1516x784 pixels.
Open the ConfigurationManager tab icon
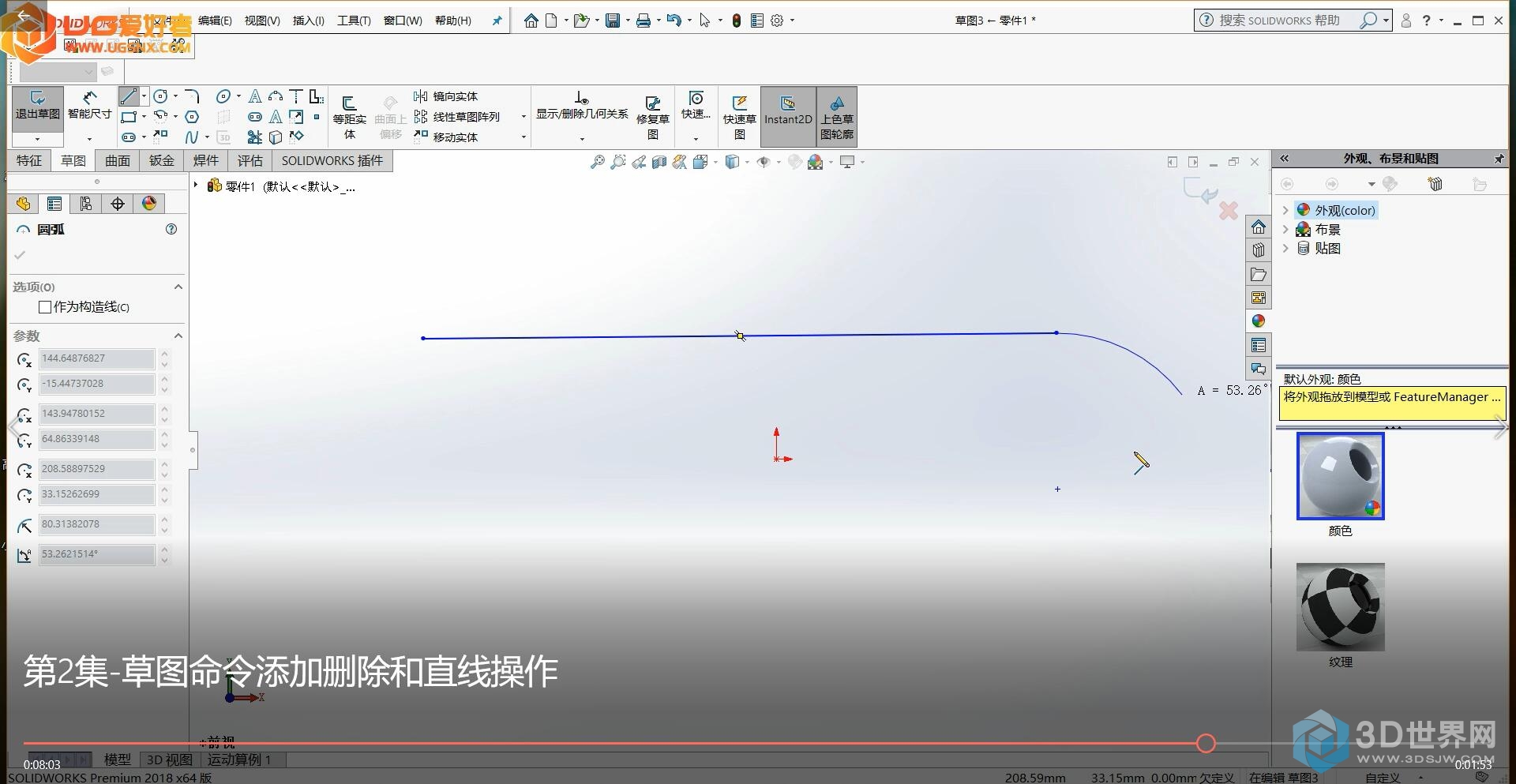86,204
